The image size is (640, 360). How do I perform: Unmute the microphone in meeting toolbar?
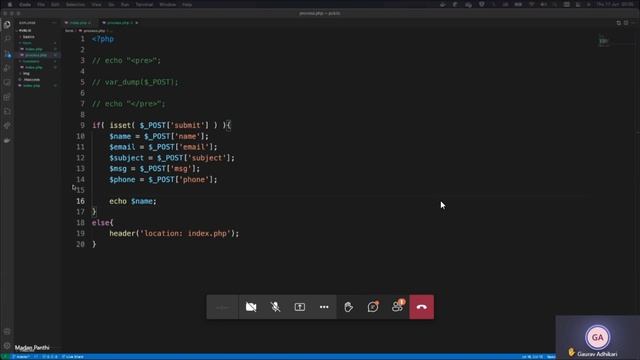point(276,307)
